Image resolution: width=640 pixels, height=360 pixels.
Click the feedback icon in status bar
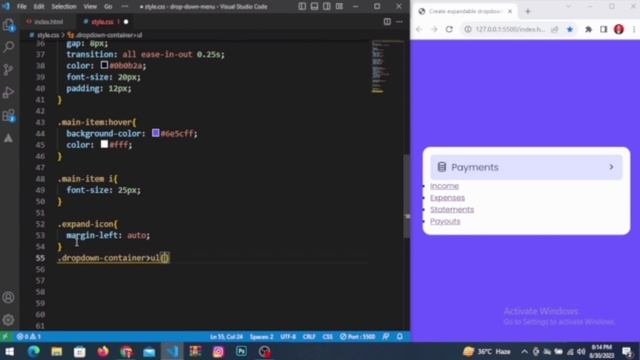(x=386, y=337)
